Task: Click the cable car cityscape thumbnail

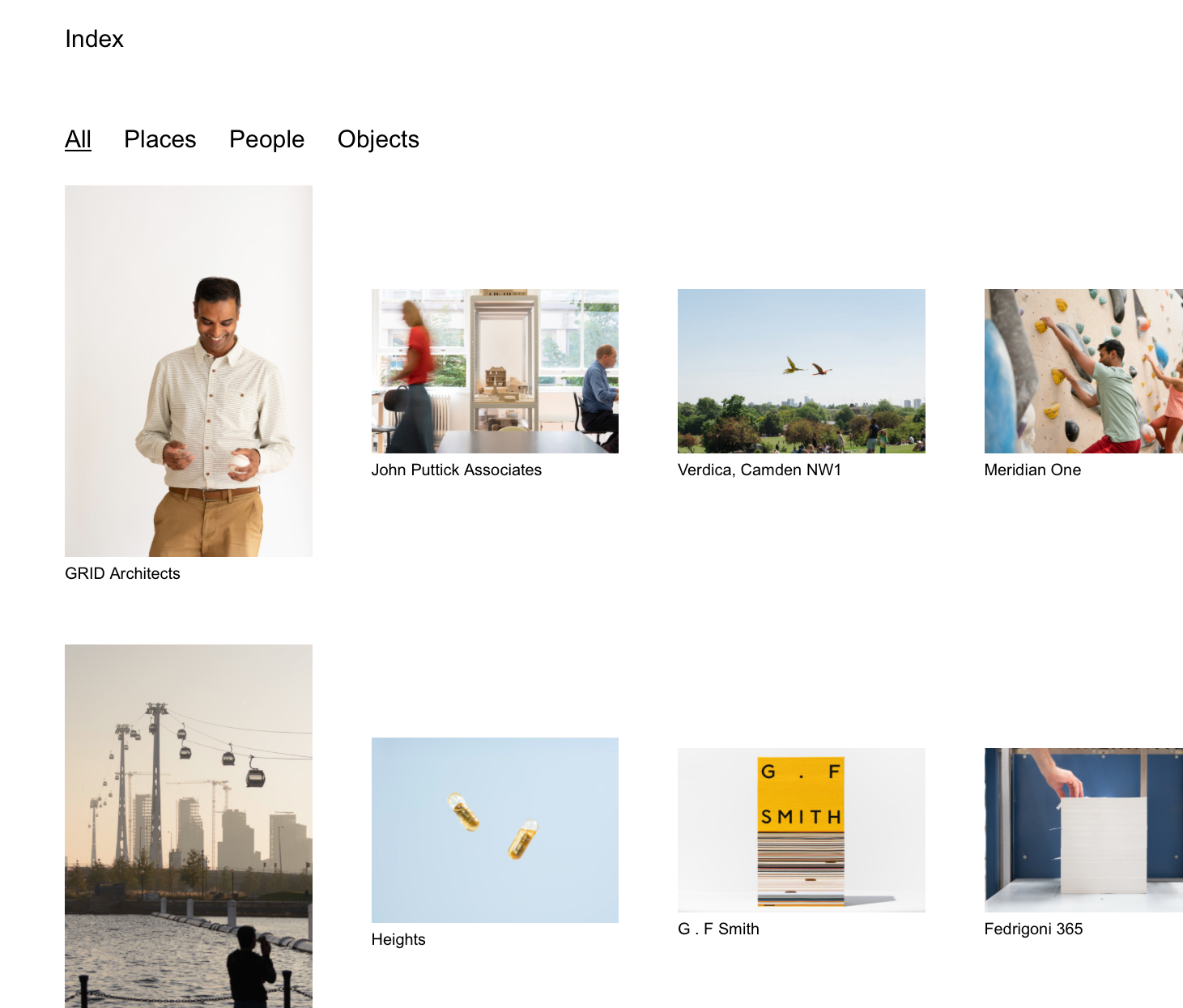Action: (188, 826)
